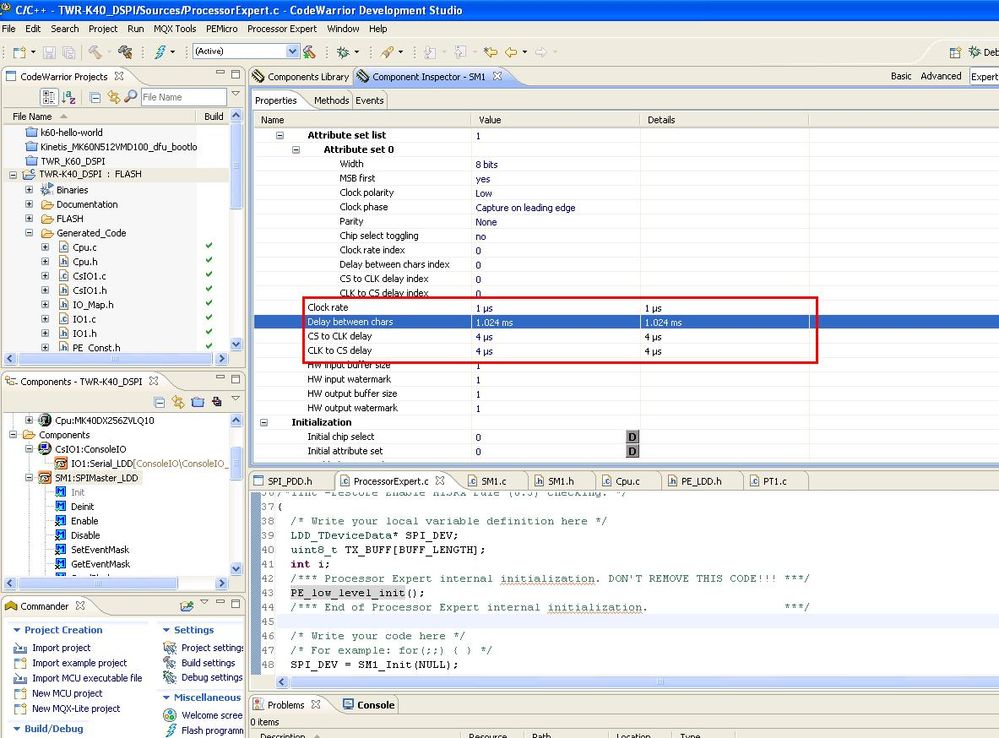Open Cpu.c in Generated_Code
The width and height of the screenshot is (999, 738).
pyautogui.click(x=84, y=247)
